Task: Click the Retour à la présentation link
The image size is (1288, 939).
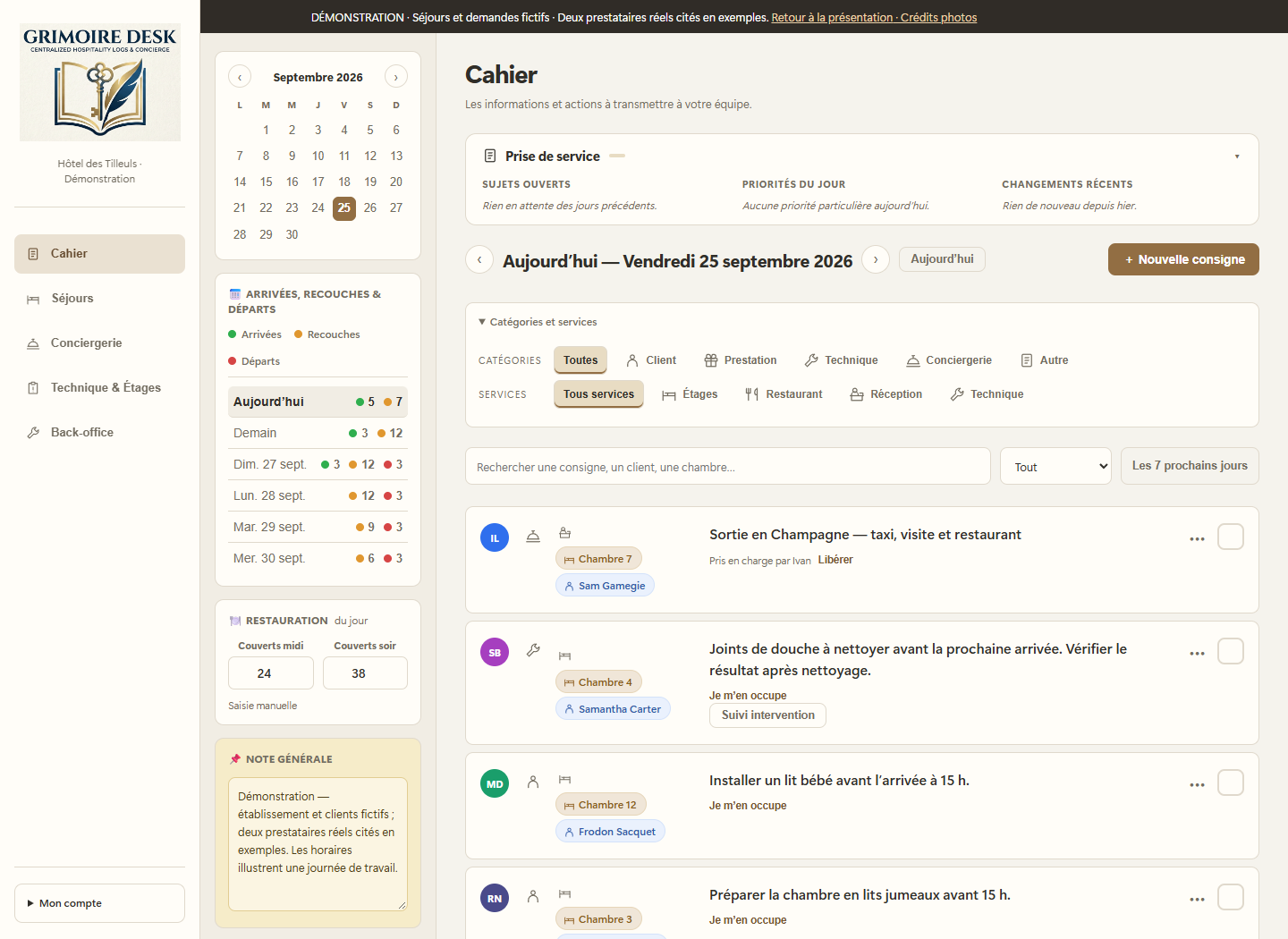Action: (x=832, y=17)
